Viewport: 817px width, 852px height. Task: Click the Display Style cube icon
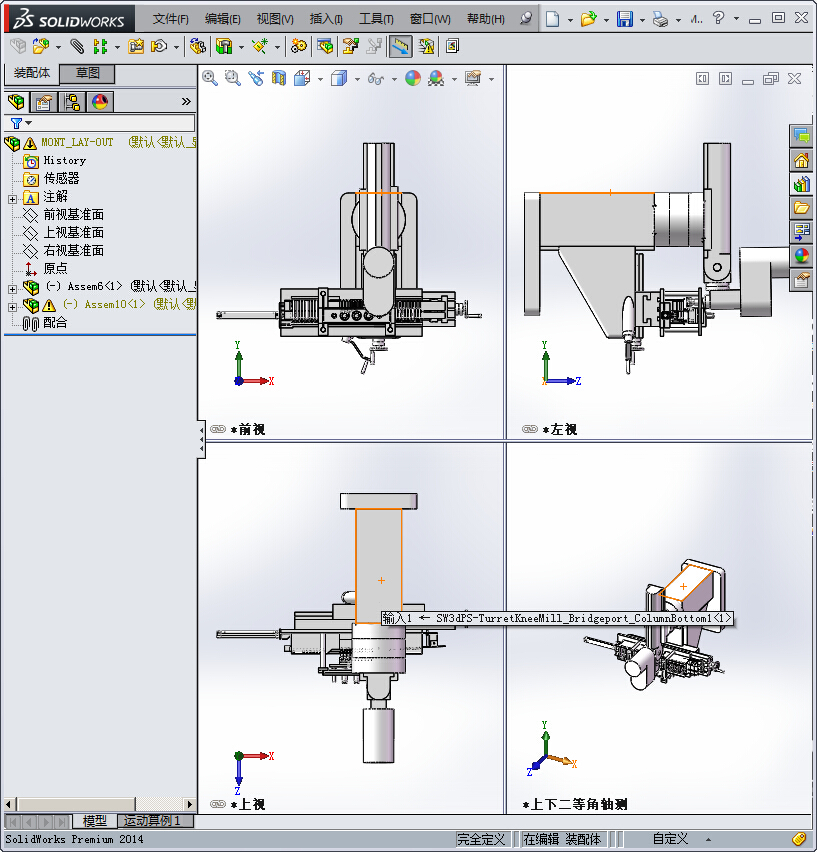[339, 78]
